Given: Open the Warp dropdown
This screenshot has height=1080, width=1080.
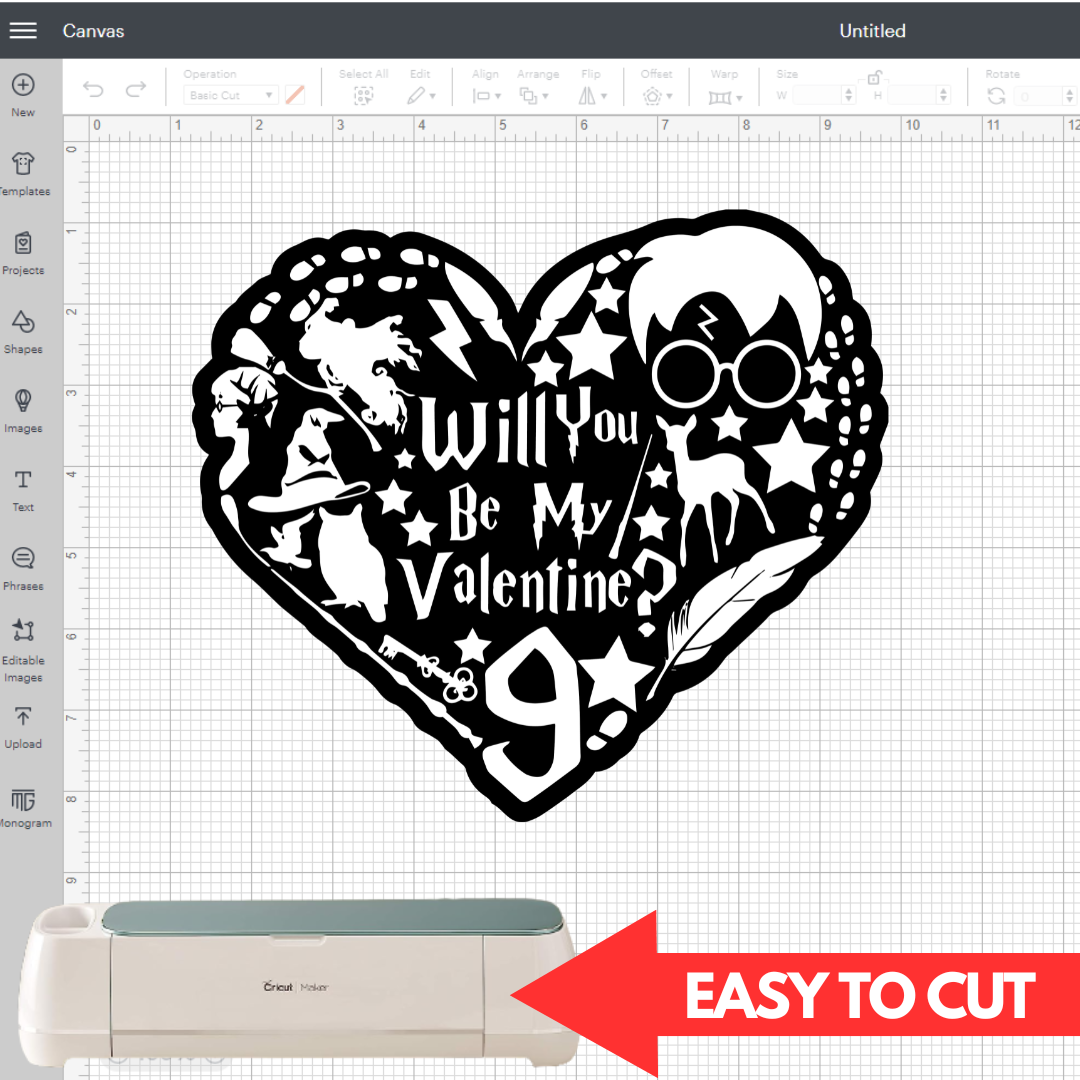Looking at the screenshot, I should [x=725, y=97].
